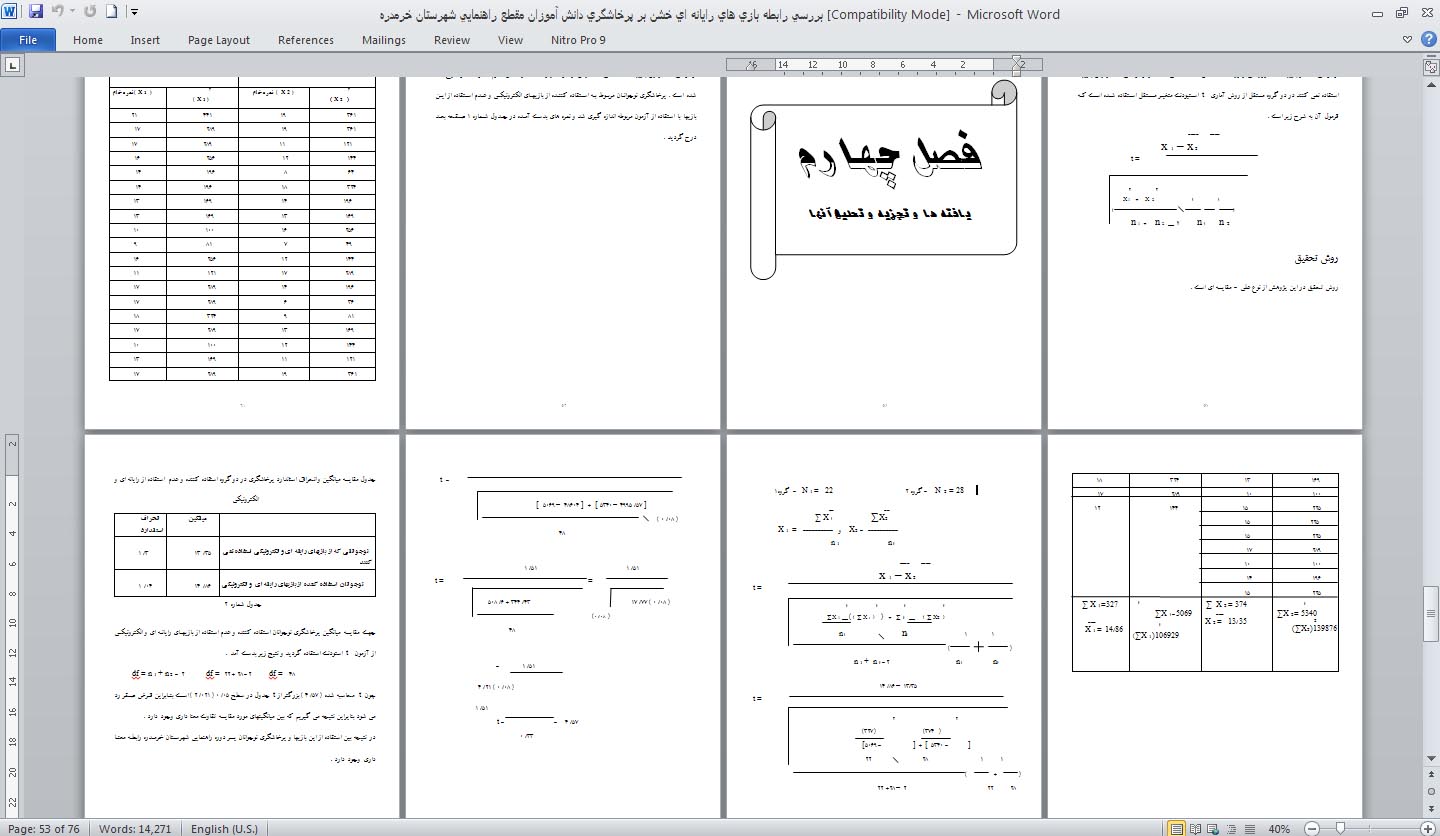Open the Page Layout ribbon tab
Viewport: 1440px width, 836px height.
pyautogui.click(x=219, y=40)
